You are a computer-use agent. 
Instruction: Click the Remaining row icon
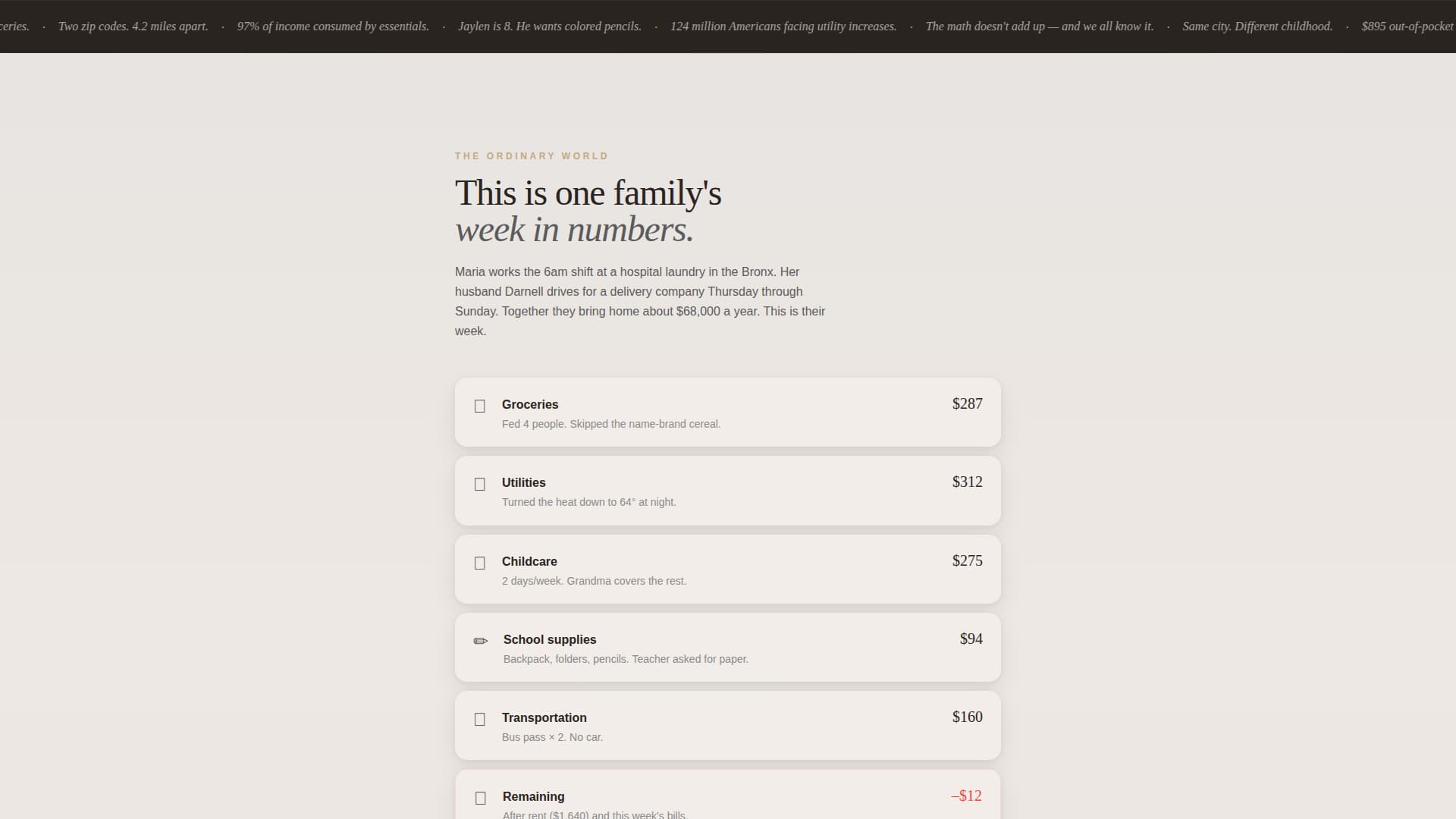pos(481,798)
